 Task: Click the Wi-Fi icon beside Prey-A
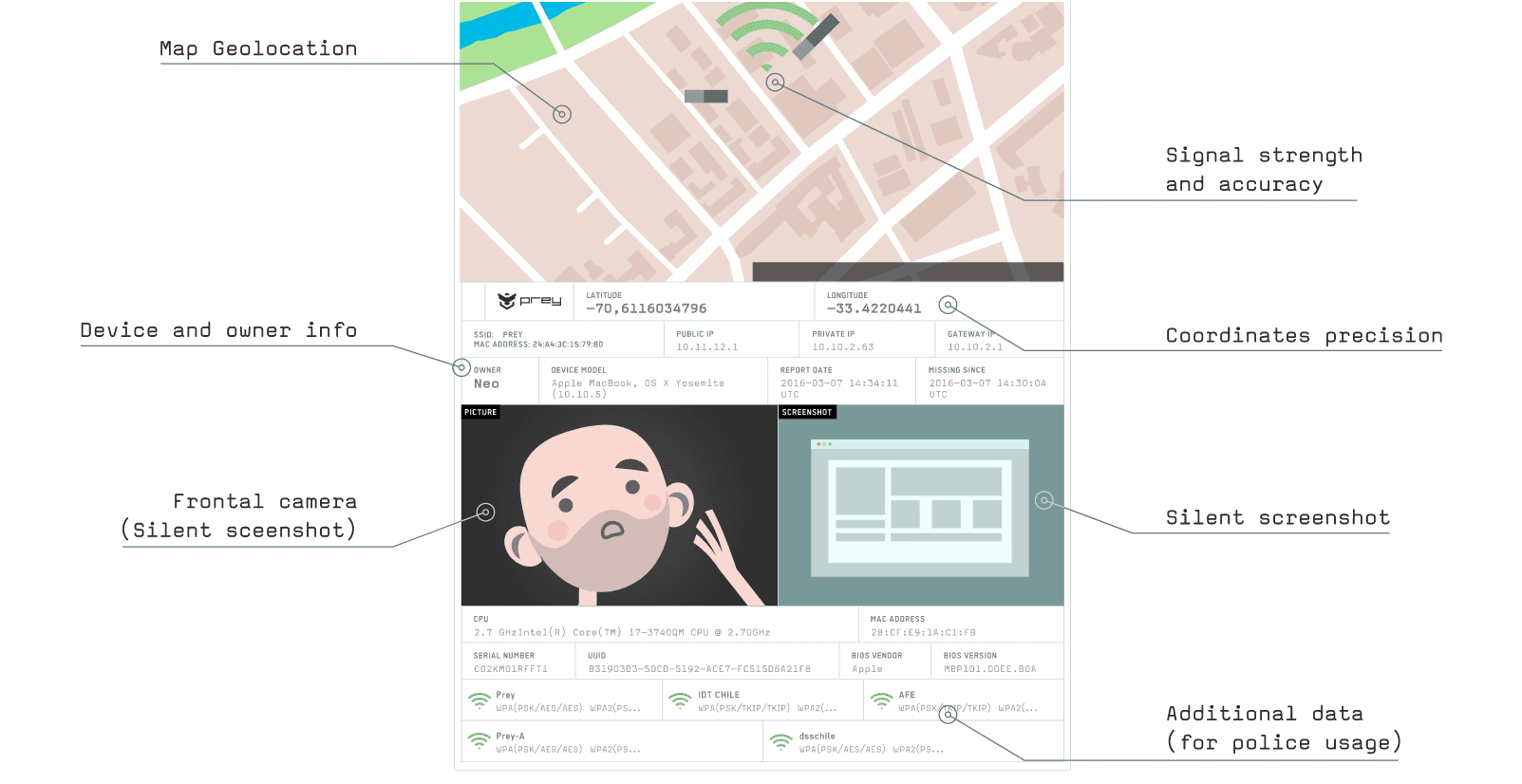[479, 740]
